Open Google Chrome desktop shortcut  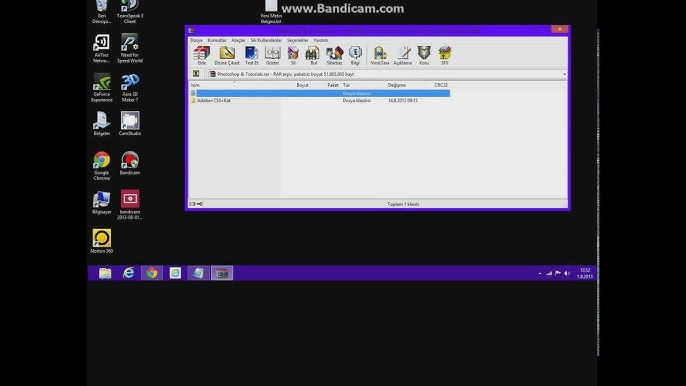click(102, 166)
